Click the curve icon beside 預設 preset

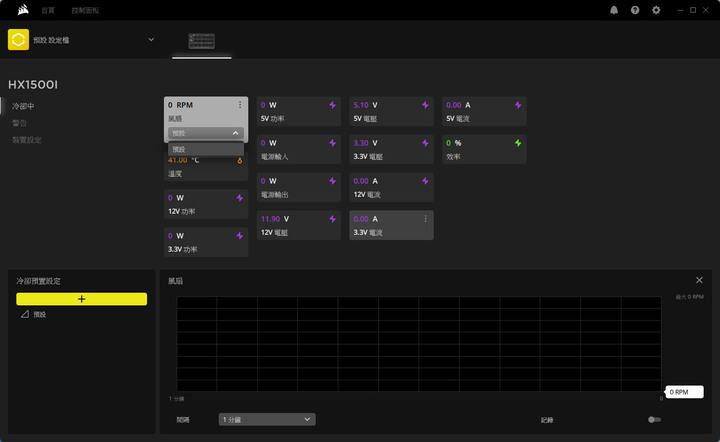(25, 314)
